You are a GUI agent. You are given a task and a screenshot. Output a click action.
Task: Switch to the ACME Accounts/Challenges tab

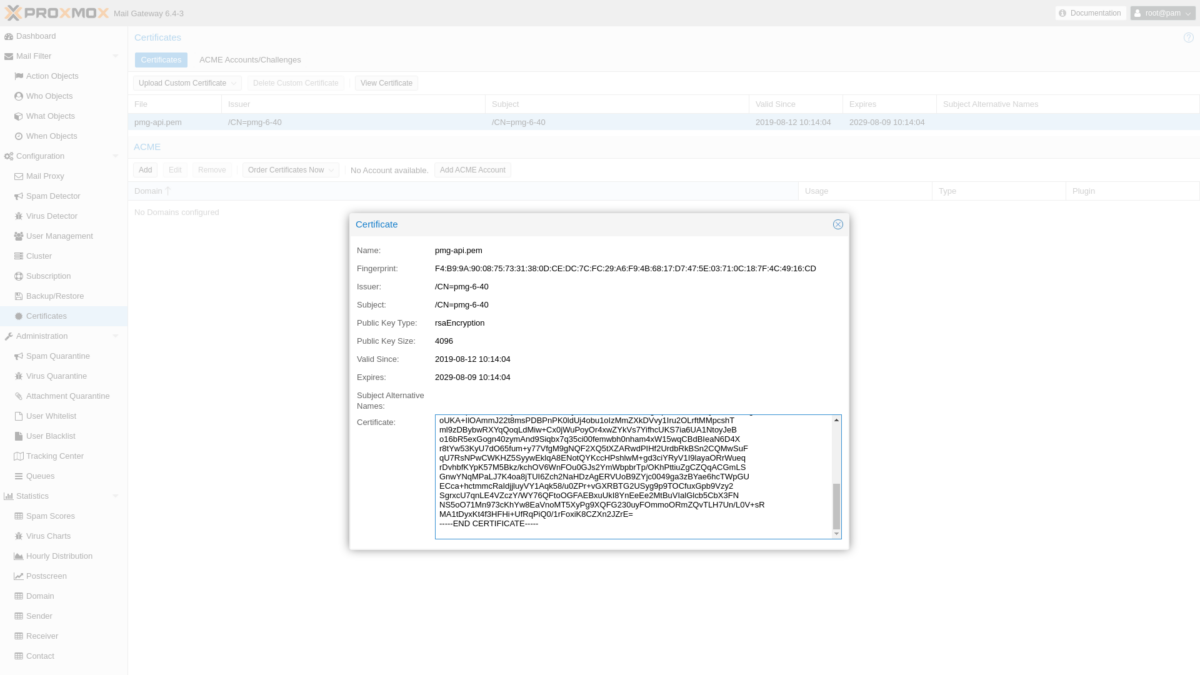(x=252, y=59)
